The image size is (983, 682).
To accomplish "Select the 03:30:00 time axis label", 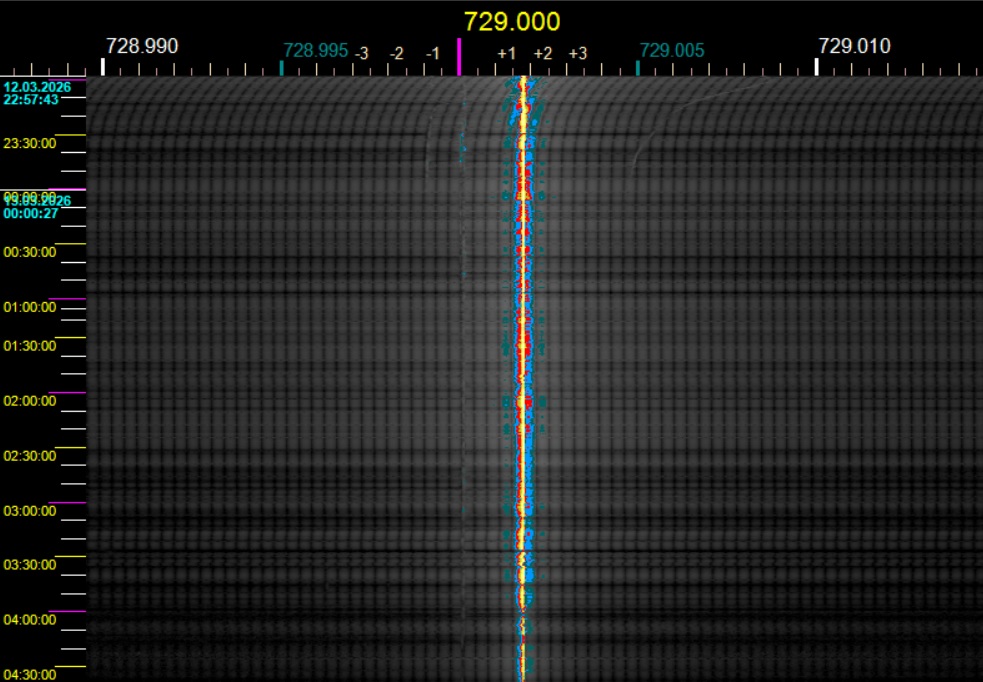I will (x=30, y=565).
